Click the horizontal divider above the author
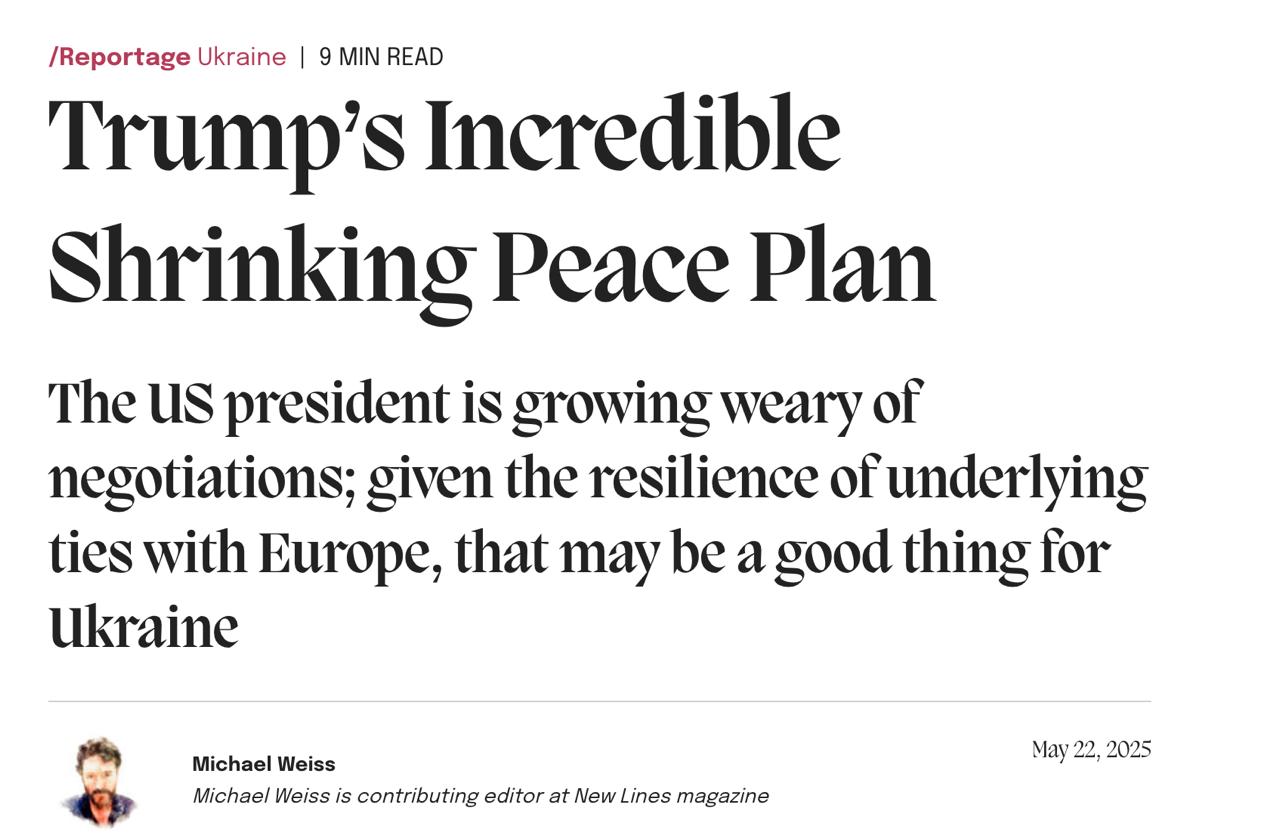Viewport: 1280px width, 836px height. pyautogui.click(x=599, y=701)
